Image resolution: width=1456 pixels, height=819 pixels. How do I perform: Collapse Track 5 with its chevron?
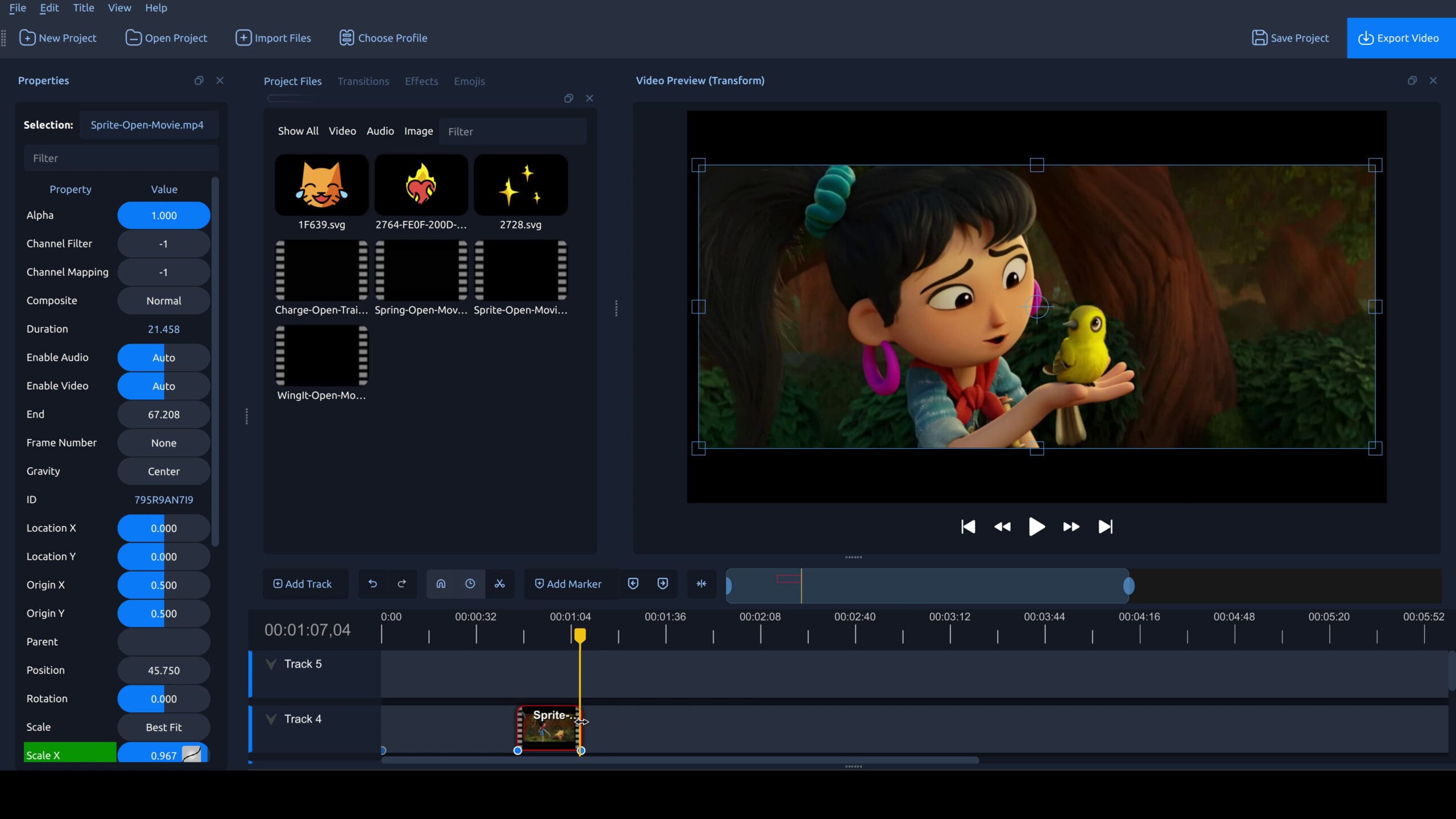tap(270, 663)
